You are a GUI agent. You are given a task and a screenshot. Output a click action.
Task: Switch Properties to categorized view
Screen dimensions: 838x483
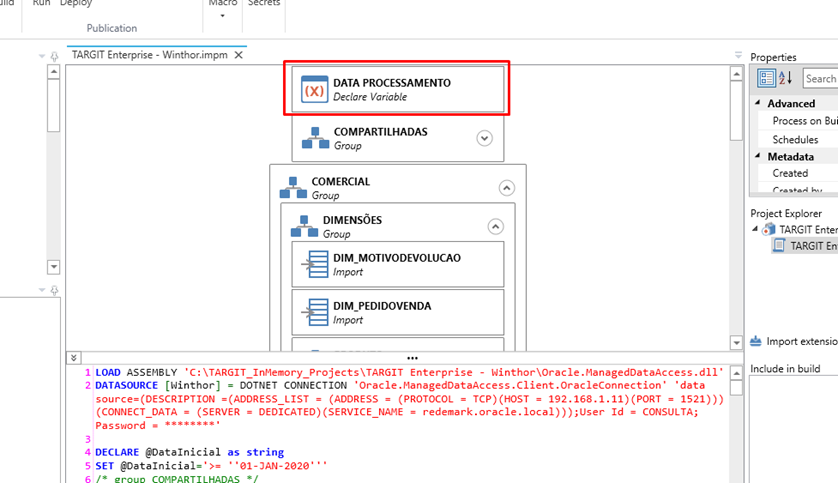(x=766, y=79)
